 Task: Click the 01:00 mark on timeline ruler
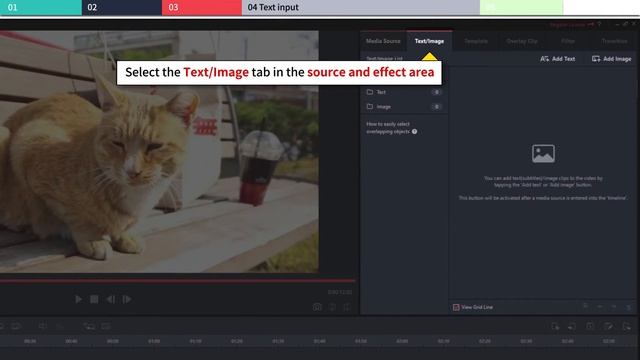click(x=154, y=341)
